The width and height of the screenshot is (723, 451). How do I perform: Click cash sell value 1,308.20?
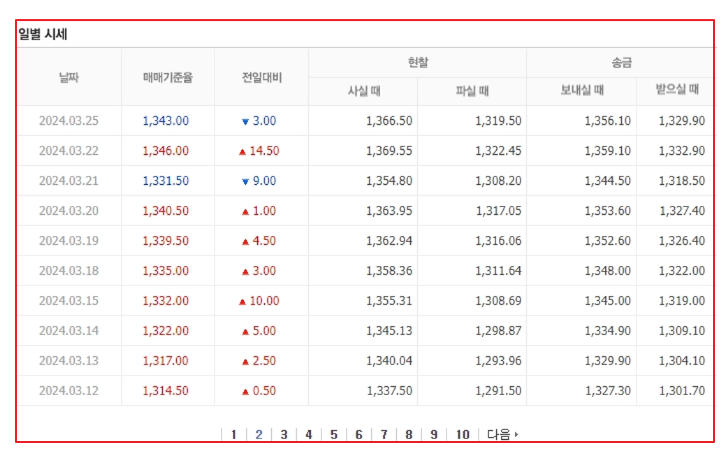coord(498,181)
